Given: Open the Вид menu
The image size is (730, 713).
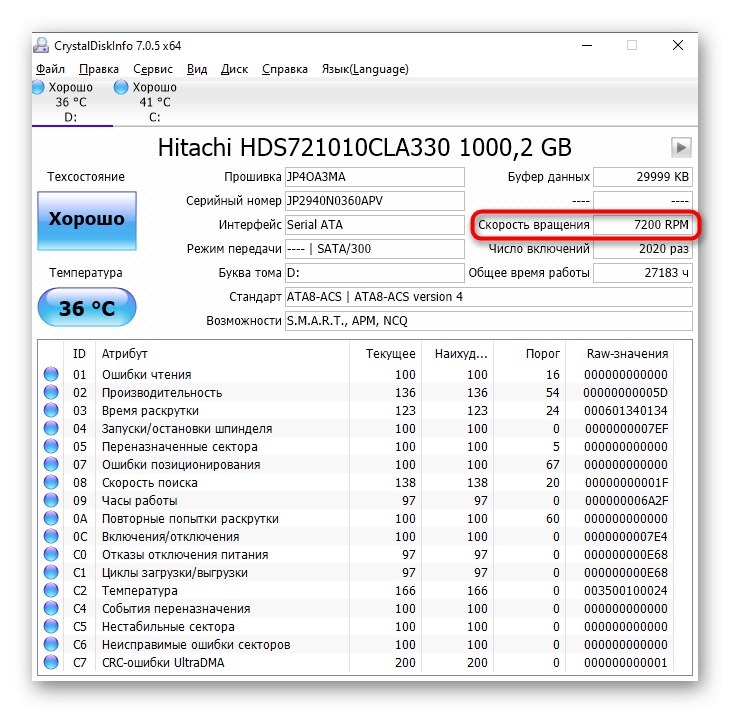Looking at the screenshot, I should [197, 69].
